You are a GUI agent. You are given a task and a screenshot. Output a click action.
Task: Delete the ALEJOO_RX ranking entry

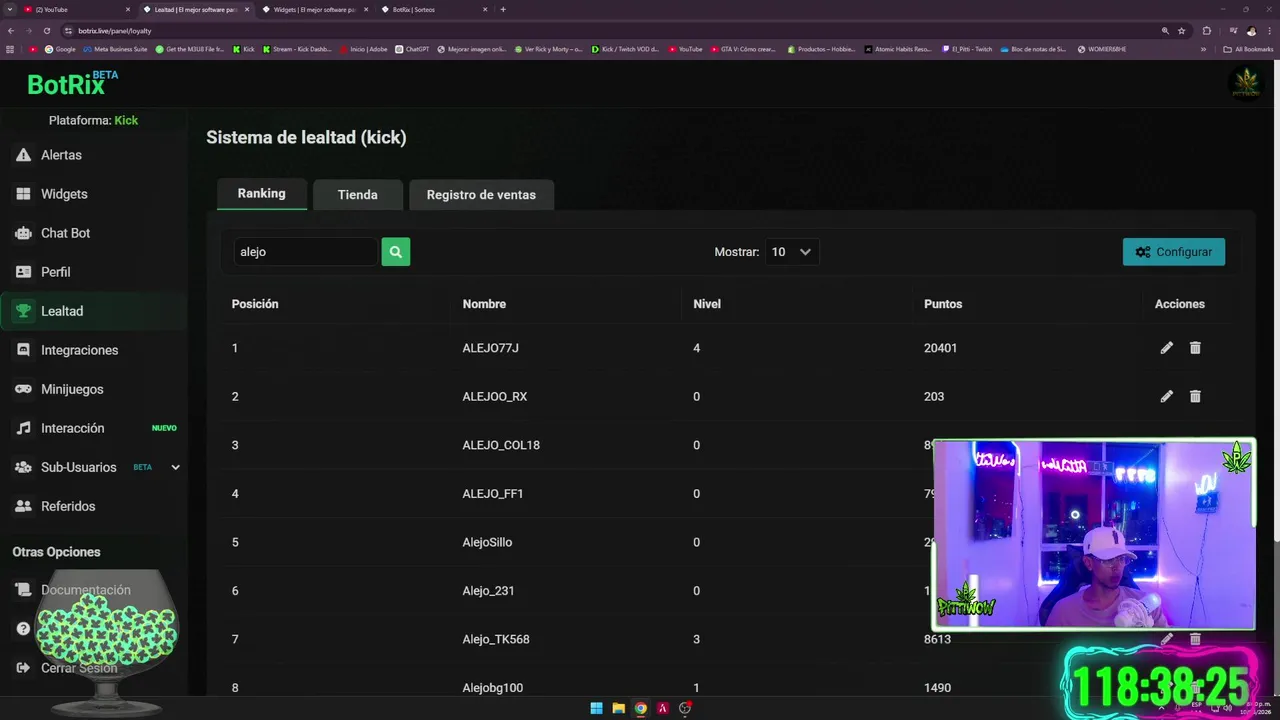click(x=1195, y=396)
